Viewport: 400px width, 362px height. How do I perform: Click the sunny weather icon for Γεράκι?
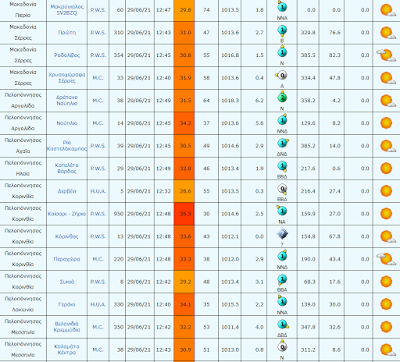coord(386,304)
